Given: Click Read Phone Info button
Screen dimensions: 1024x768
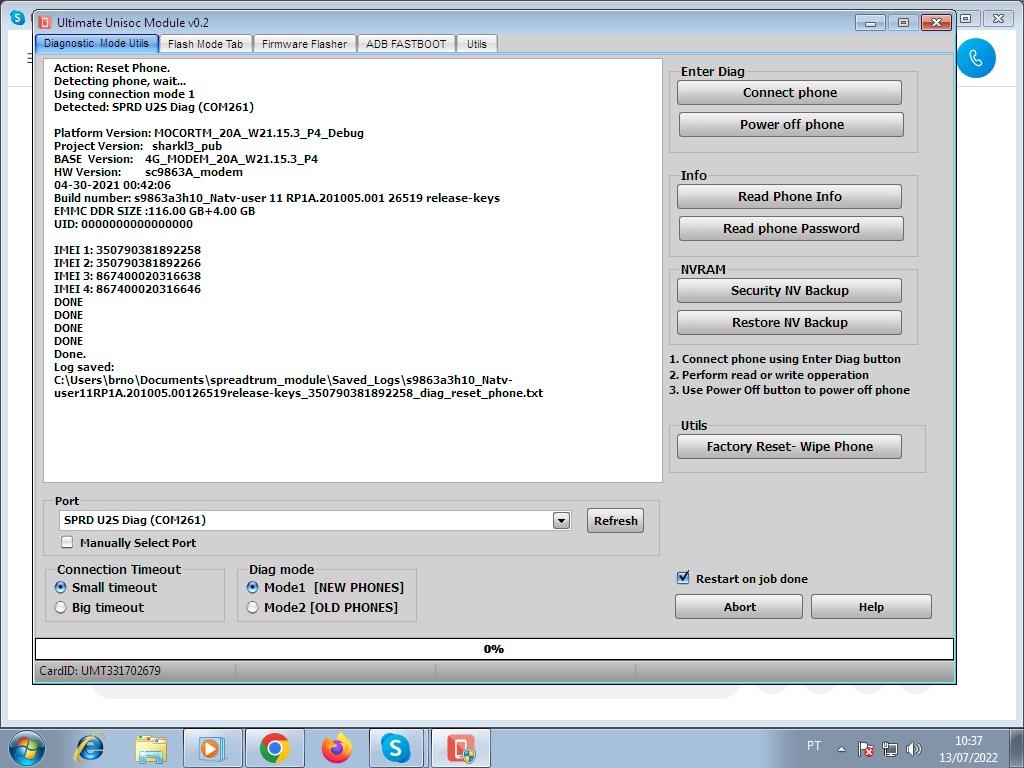Looking at the screenshot, I should (x=790, y=197).
